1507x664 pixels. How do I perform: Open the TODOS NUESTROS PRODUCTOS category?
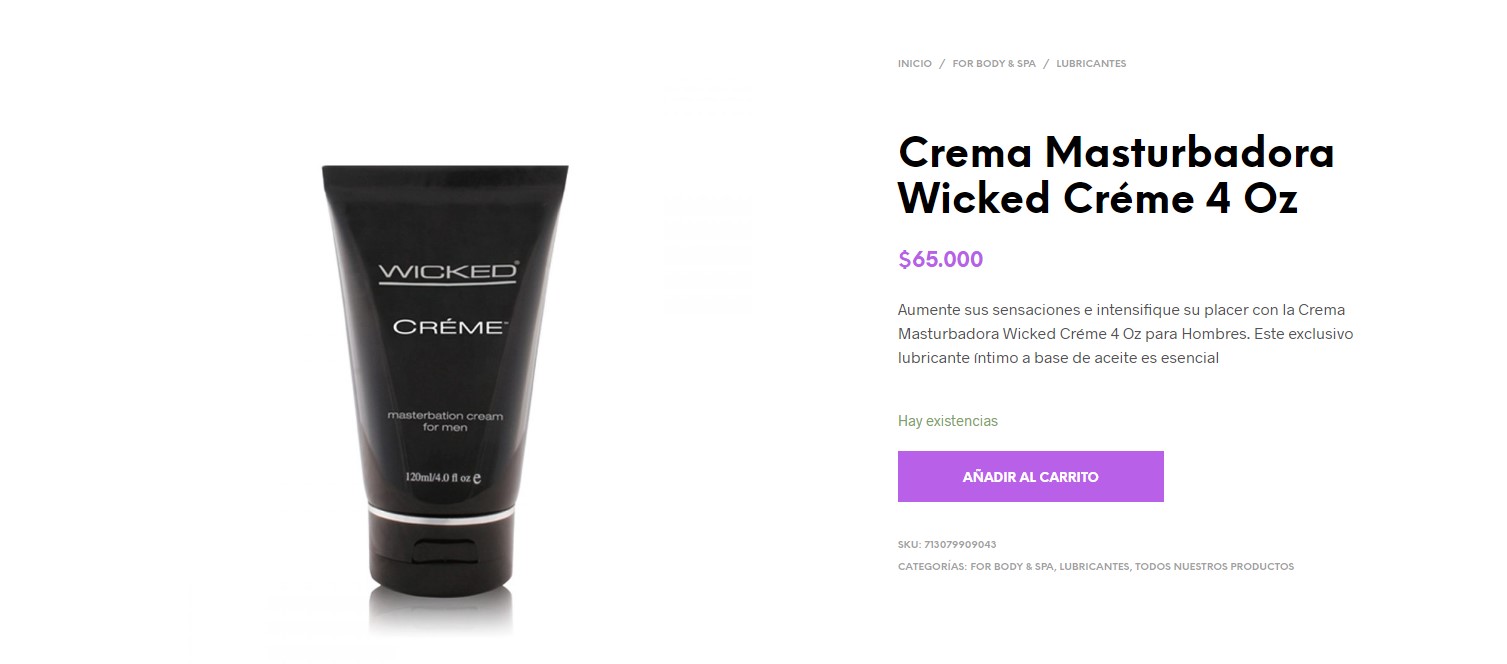click(x=1214, y=566)
